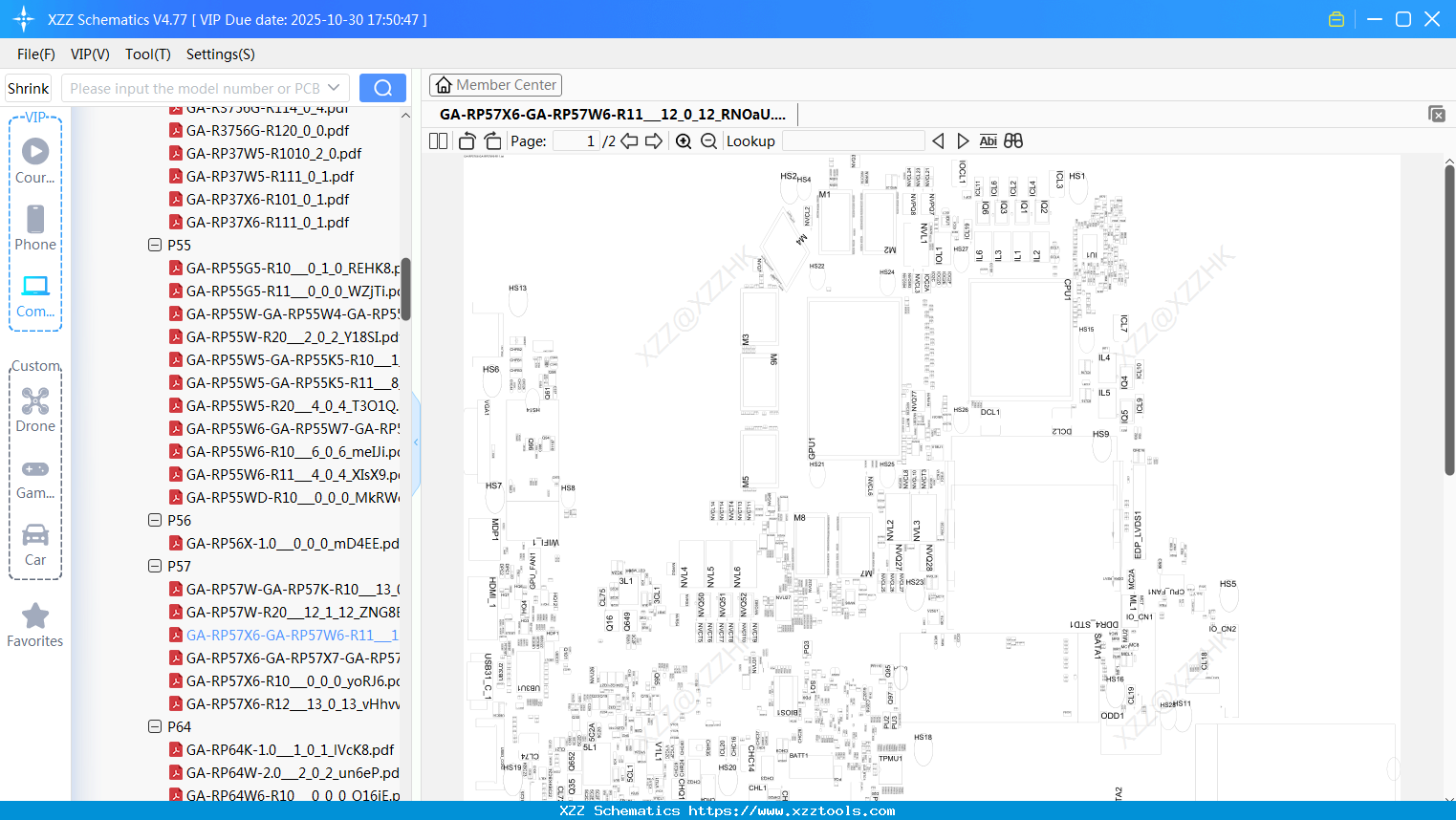
Task: Open the GA-RP64K-1.0 IVcK8 file
Action: tap(290, 749)
